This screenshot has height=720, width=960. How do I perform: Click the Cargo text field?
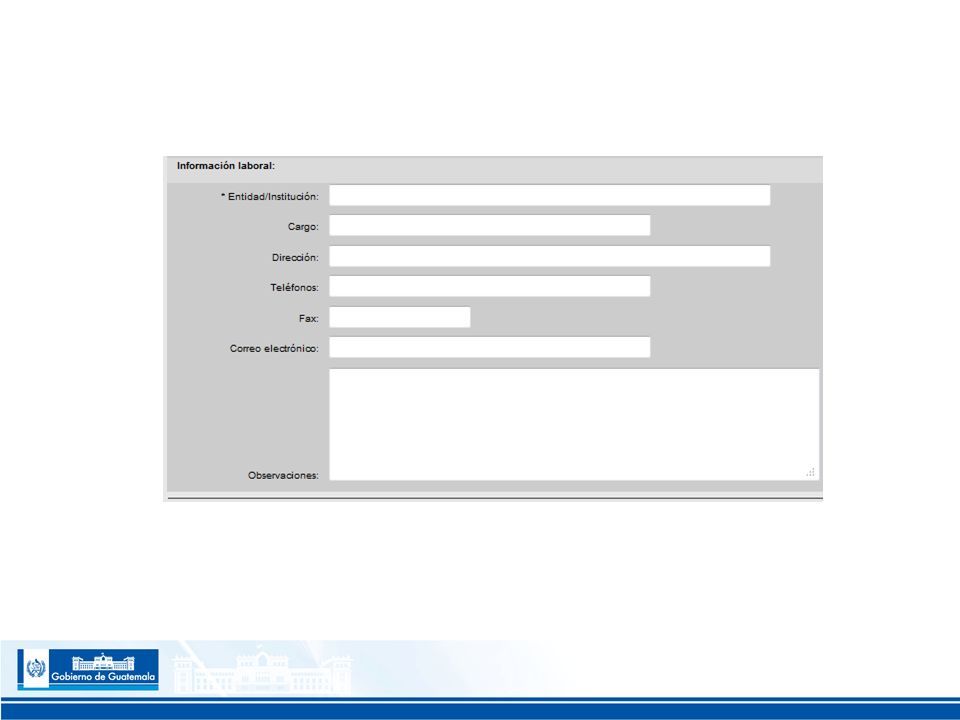[490, 225]
